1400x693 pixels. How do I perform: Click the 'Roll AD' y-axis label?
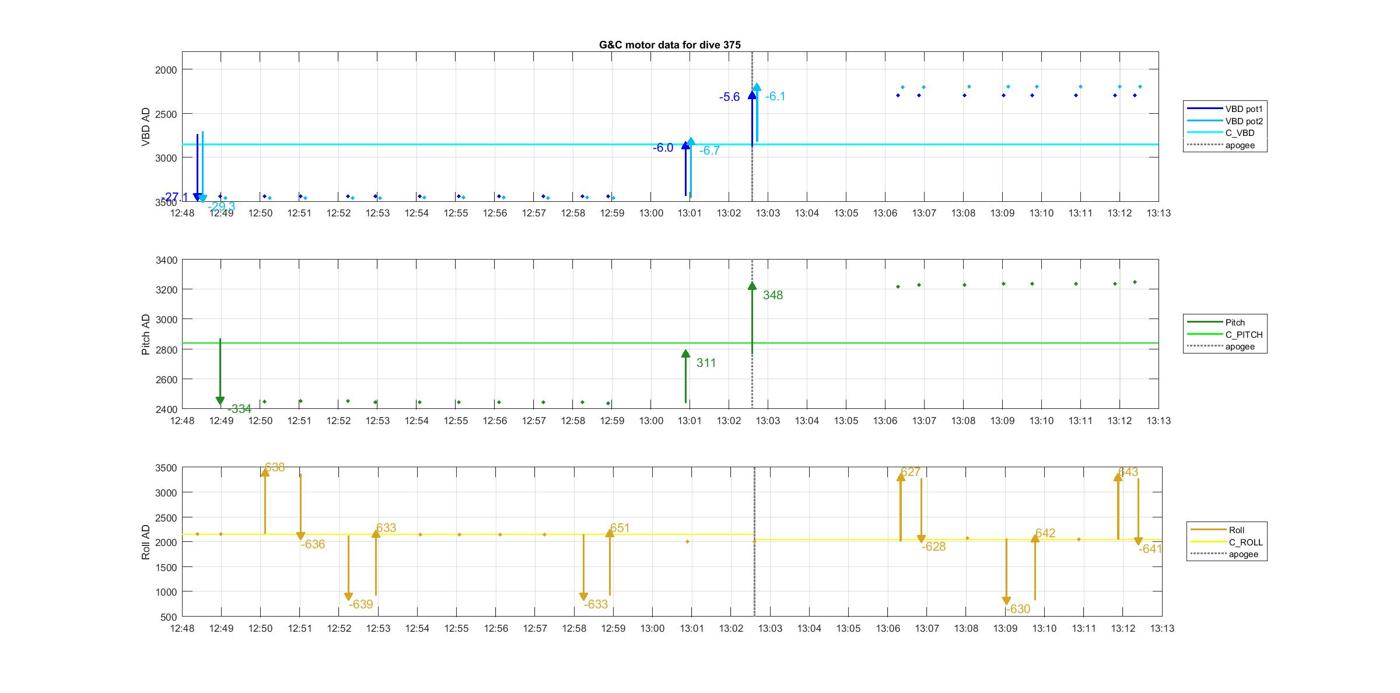[146, 541]
